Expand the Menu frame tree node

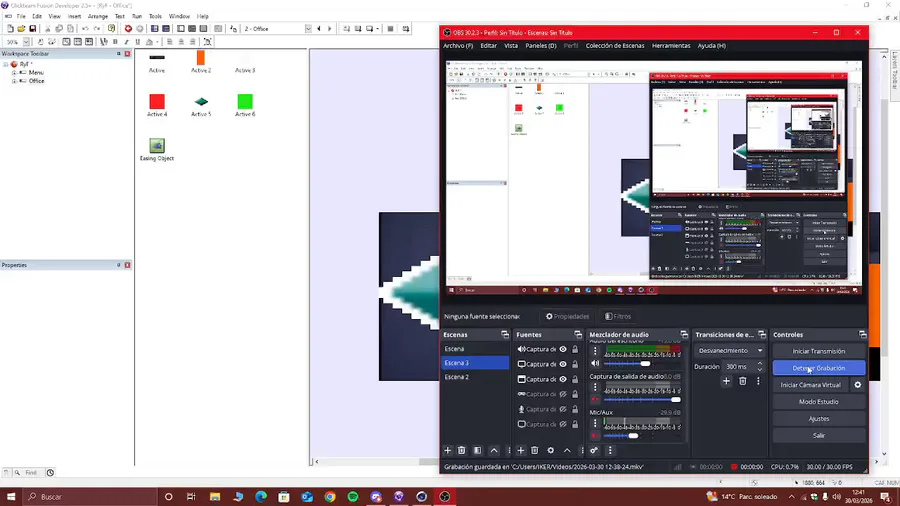click(14, 73)
